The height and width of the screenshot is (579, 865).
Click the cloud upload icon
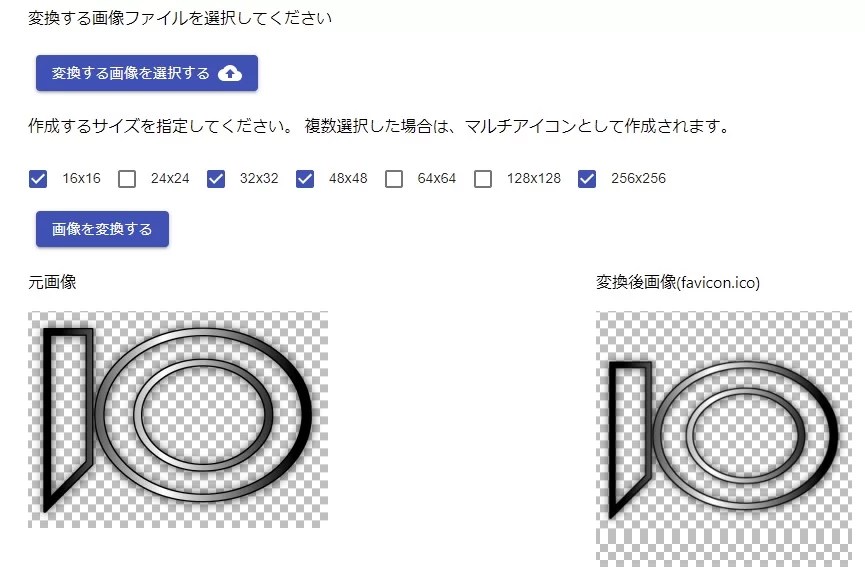pos(230,73)
